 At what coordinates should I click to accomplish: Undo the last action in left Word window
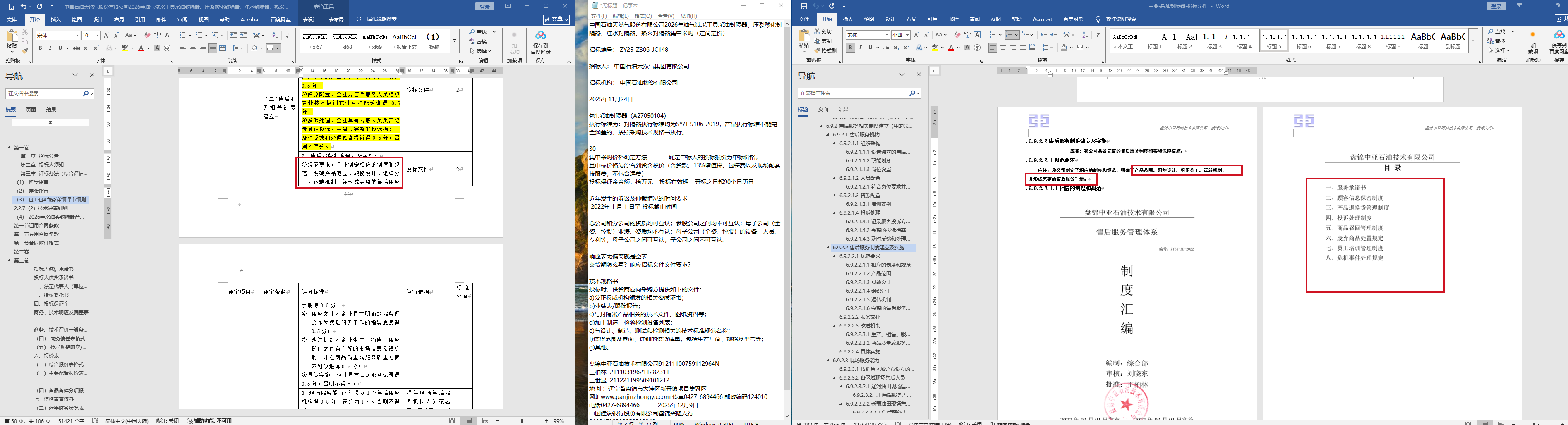[24, 6]
